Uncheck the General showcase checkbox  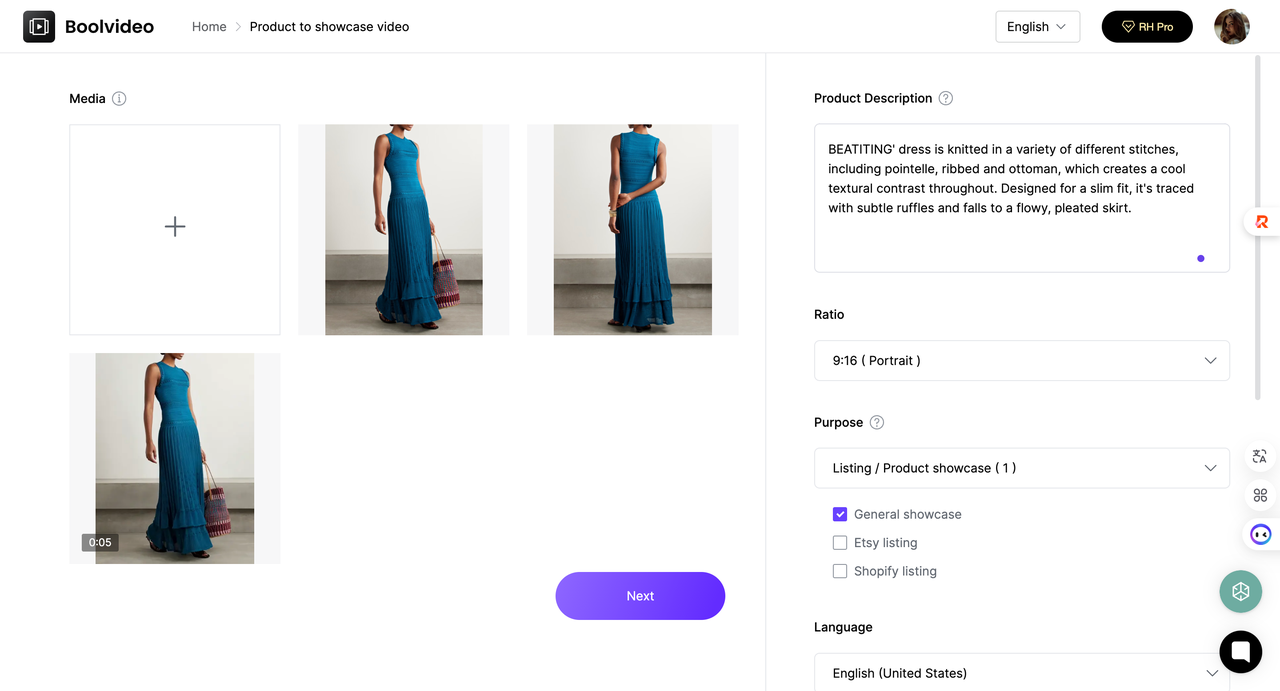840,514
